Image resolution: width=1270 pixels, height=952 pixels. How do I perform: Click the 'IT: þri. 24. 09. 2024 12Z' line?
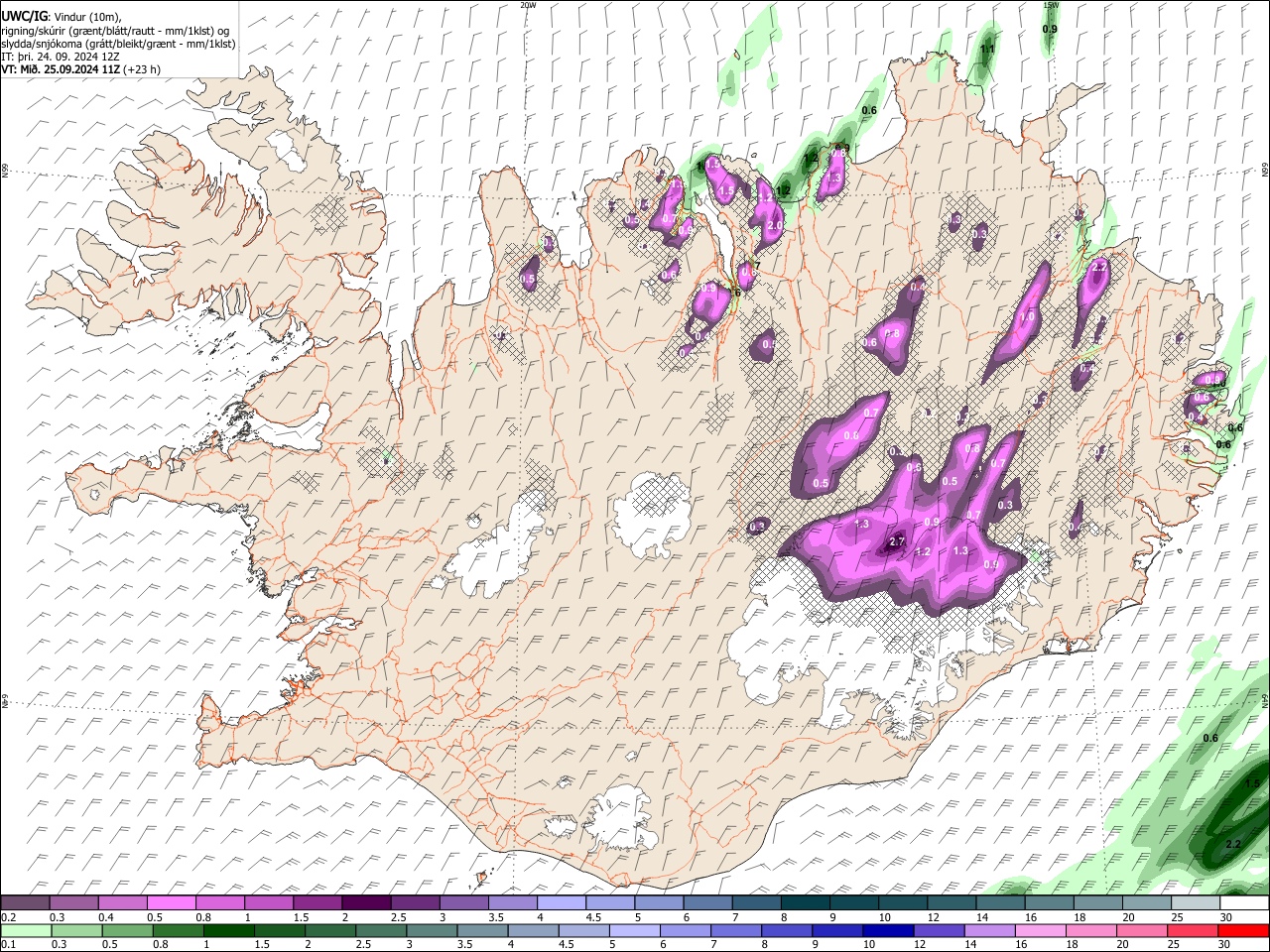click(x=61, y=57)
